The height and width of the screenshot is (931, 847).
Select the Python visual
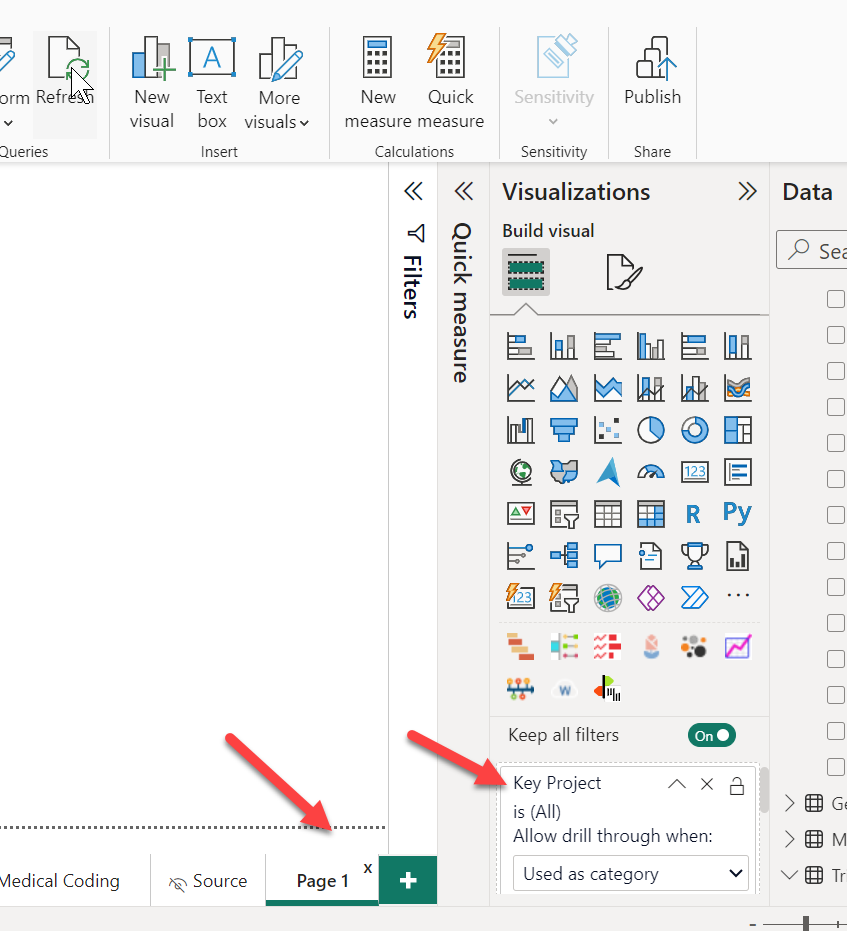point(737,512)
